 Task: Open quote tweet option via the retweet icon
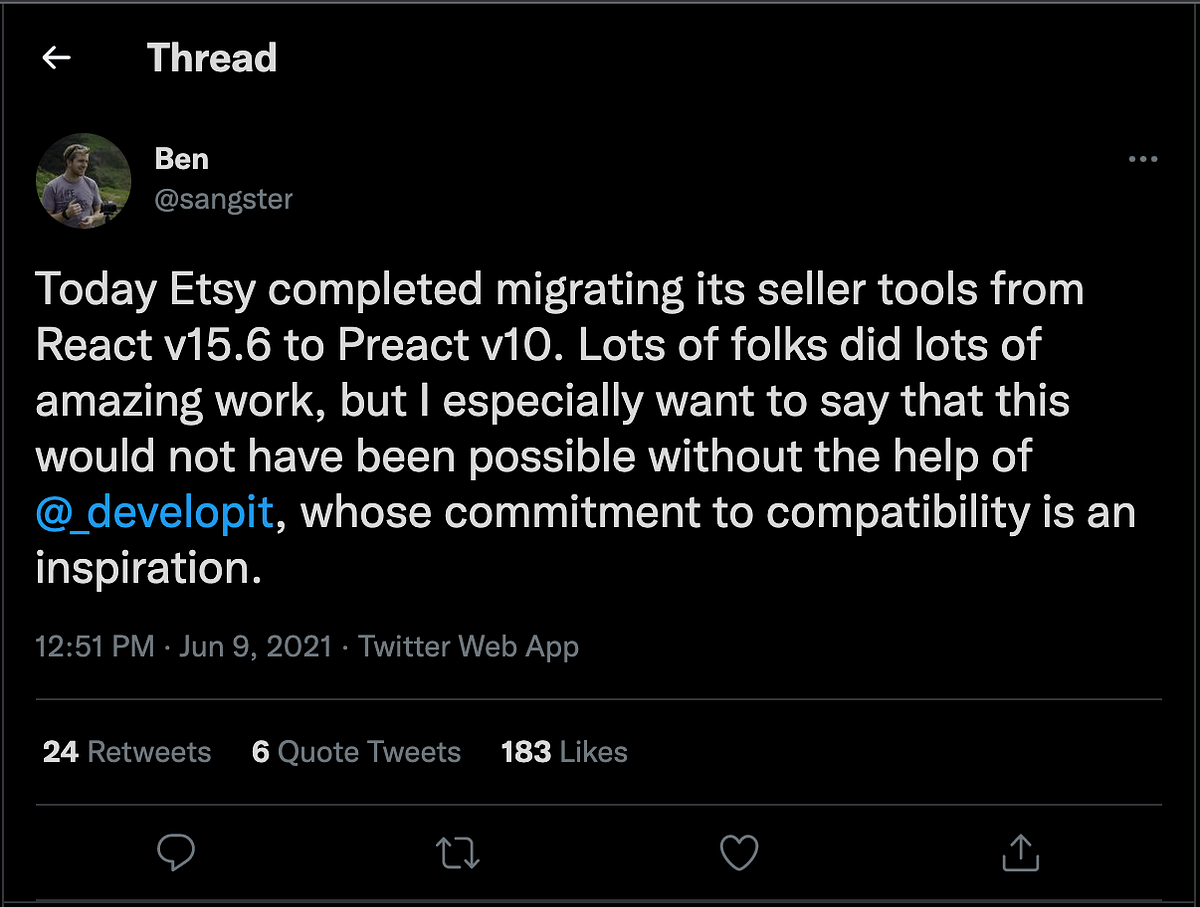(458, 852)
